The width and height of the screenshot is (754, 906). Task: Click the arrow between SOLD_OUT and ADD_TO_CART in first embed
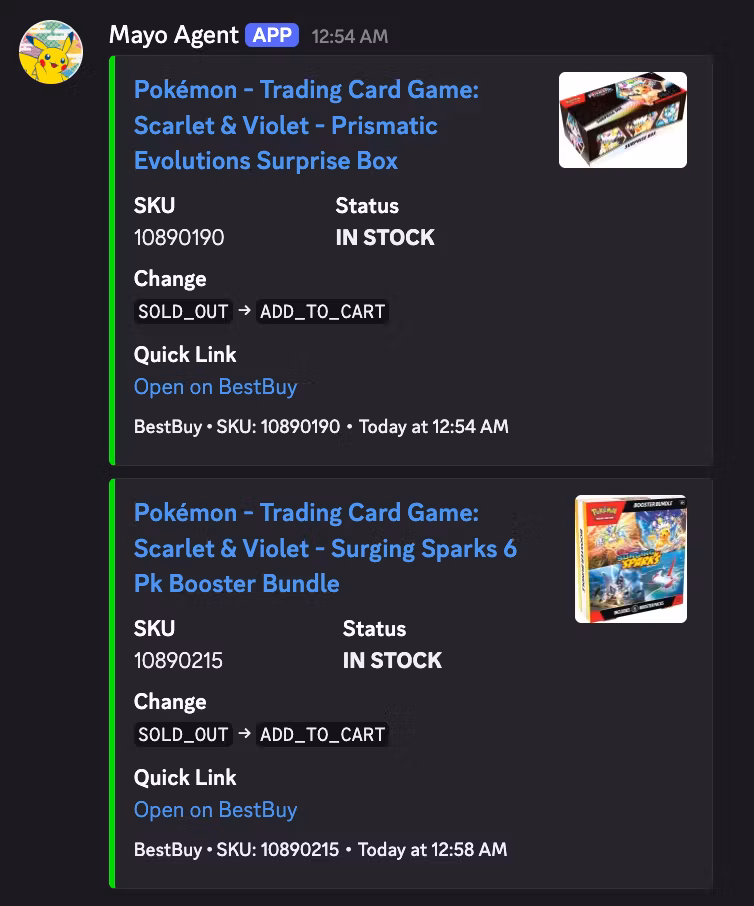click(x=244, y=311)
